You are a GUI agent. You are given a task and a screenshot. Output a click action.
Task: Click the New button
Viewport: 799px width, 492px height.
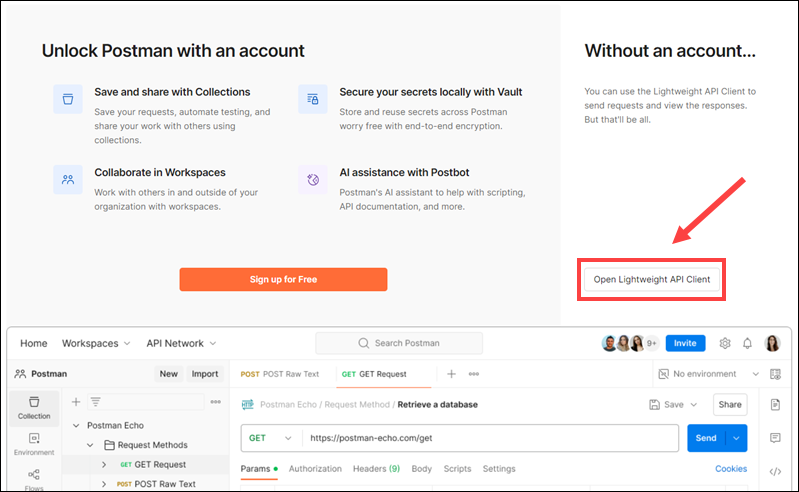[169, 374]
